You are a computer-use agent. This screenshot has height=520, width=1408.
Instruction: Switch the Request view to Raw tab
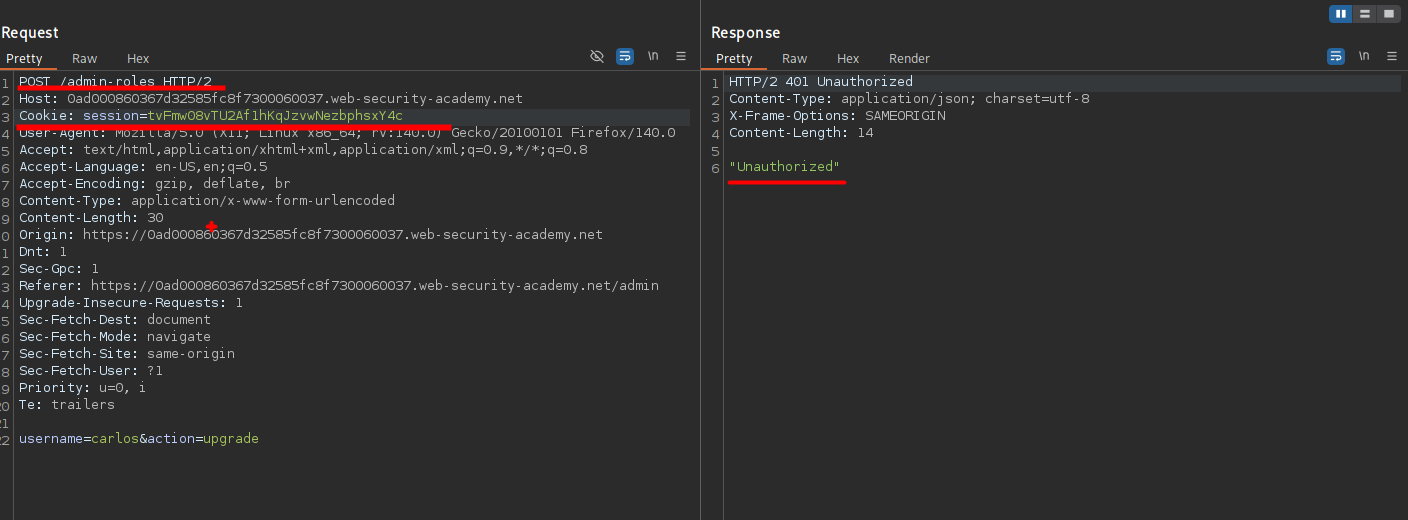coord(85,59)
